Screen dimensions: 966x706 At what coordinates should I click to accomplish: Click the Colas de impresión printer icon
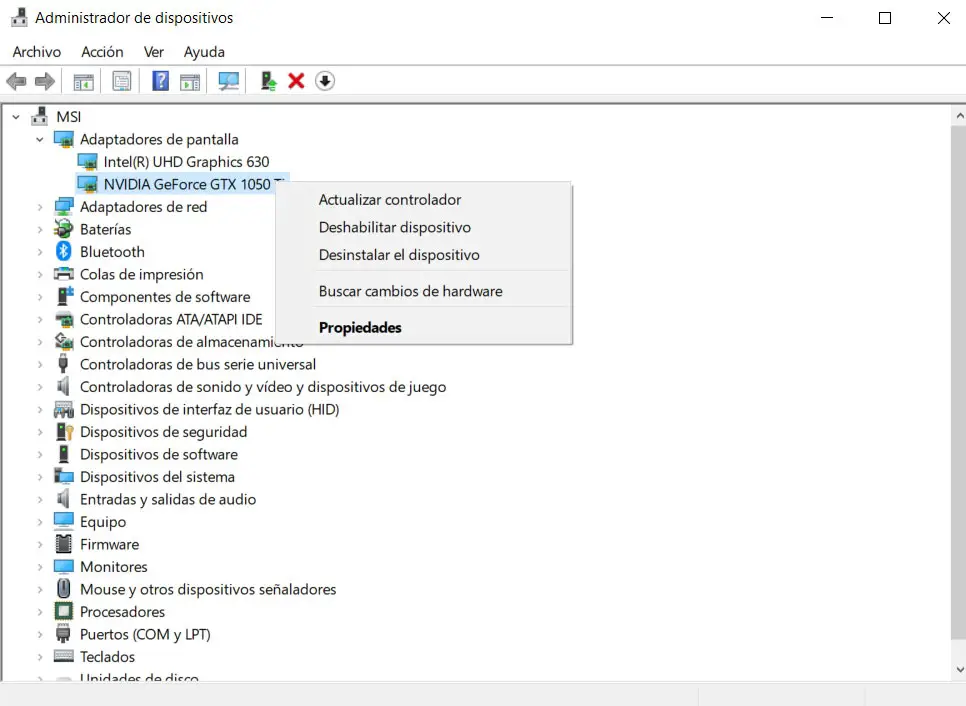click(x=63, y=274)
